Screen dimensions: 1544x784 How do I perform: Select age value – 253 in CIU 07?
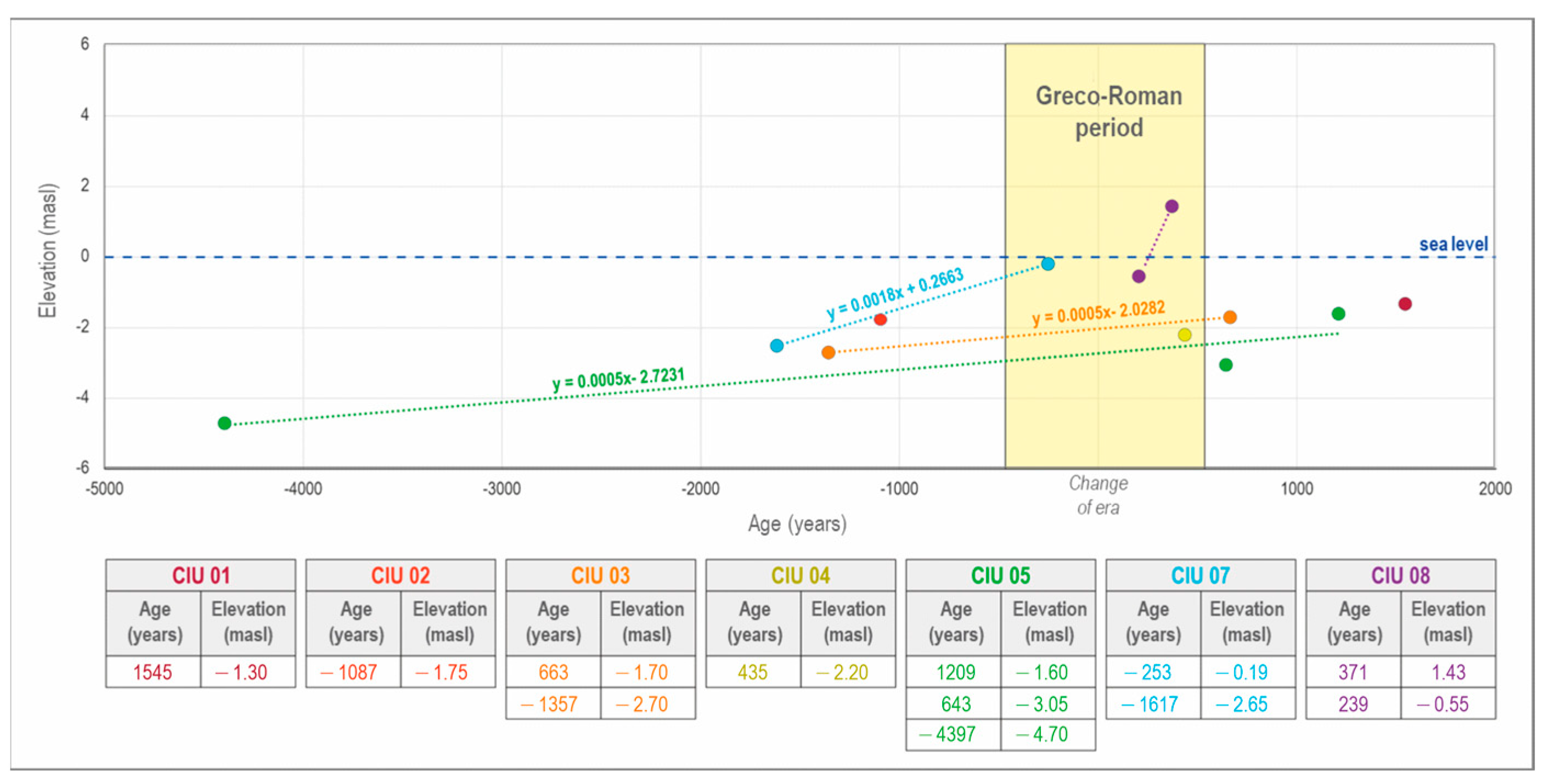pos(1147,672)
